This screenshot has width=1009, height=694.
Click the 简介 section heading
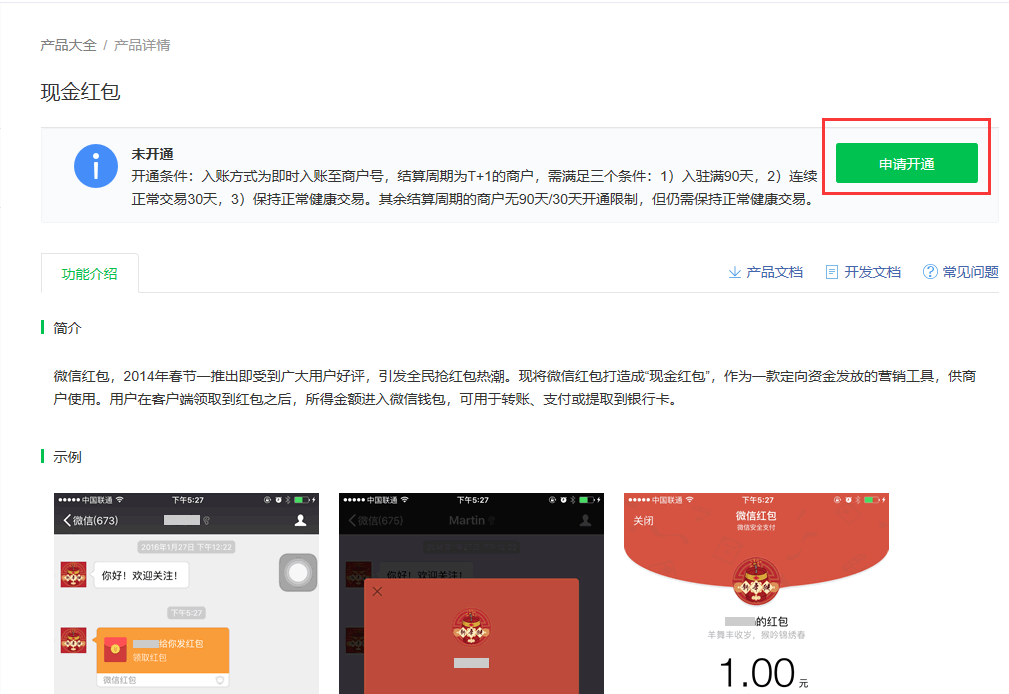tap(67, 328)
